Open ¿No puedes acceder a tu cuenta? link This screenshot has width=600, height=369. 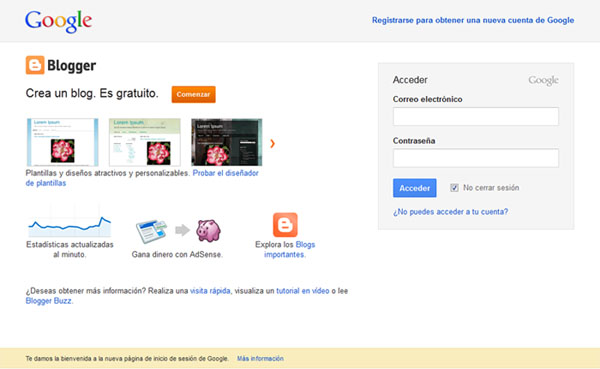point(450,212)
